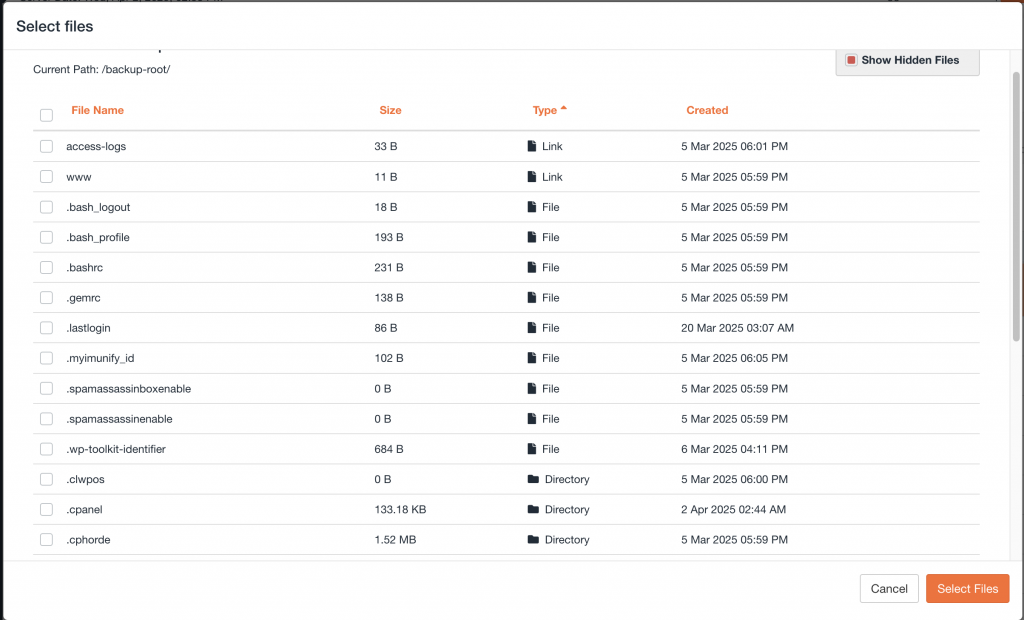Click the 133.18 KB size value
1024x620 pixels.
[400, 510]
